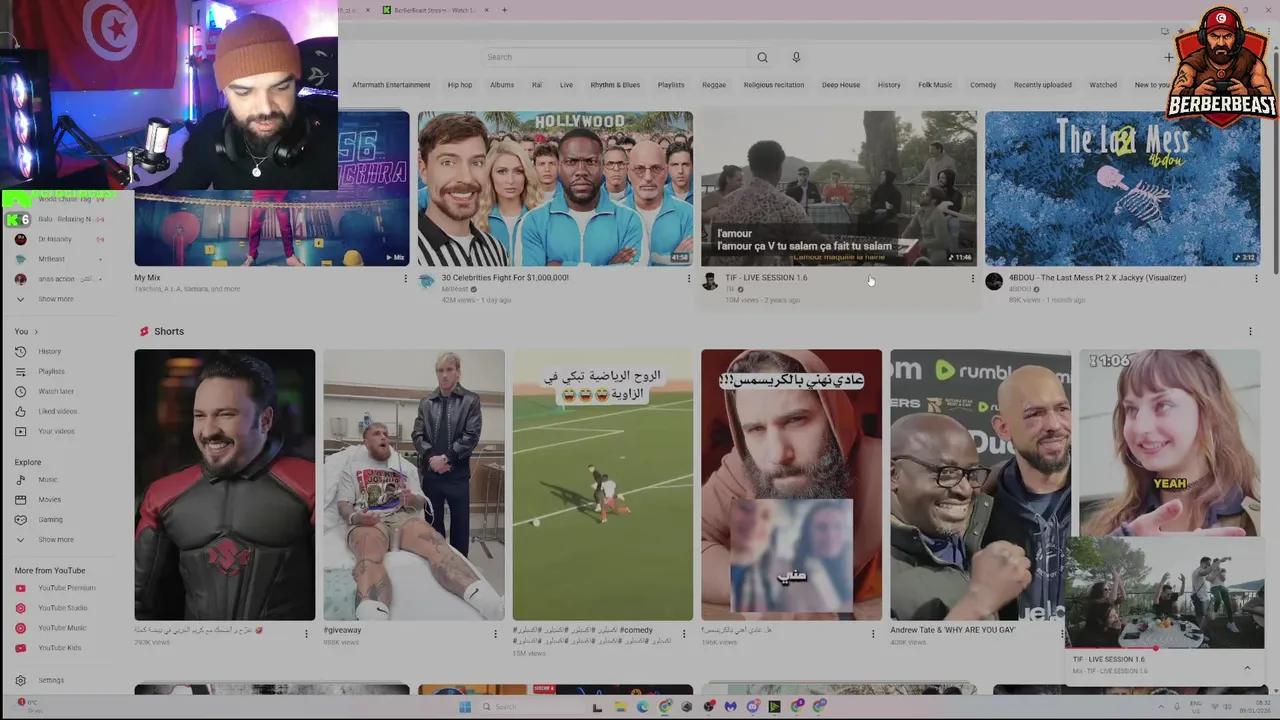Viewport: 1280px width, 720px height.
Task: Open the Shorts shelf options menu
Action: tap(1250, 331)
